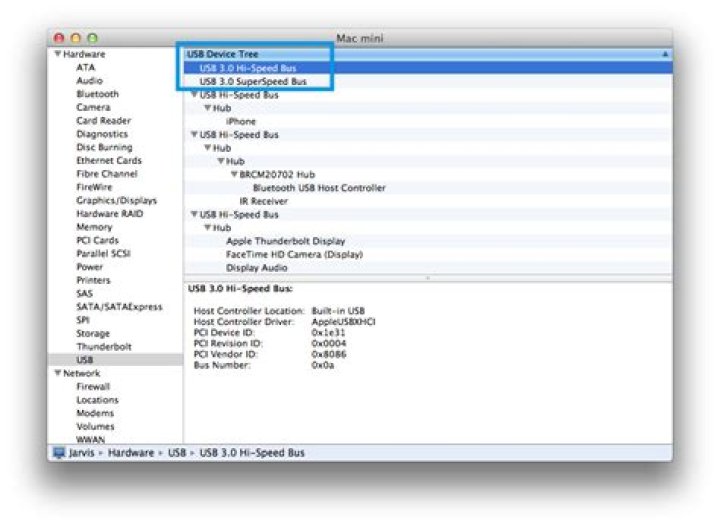Image resolution: width=720 pixels, height=527 pixels.
Task: Select PCI Cards in sidebar
Action: 97,241
